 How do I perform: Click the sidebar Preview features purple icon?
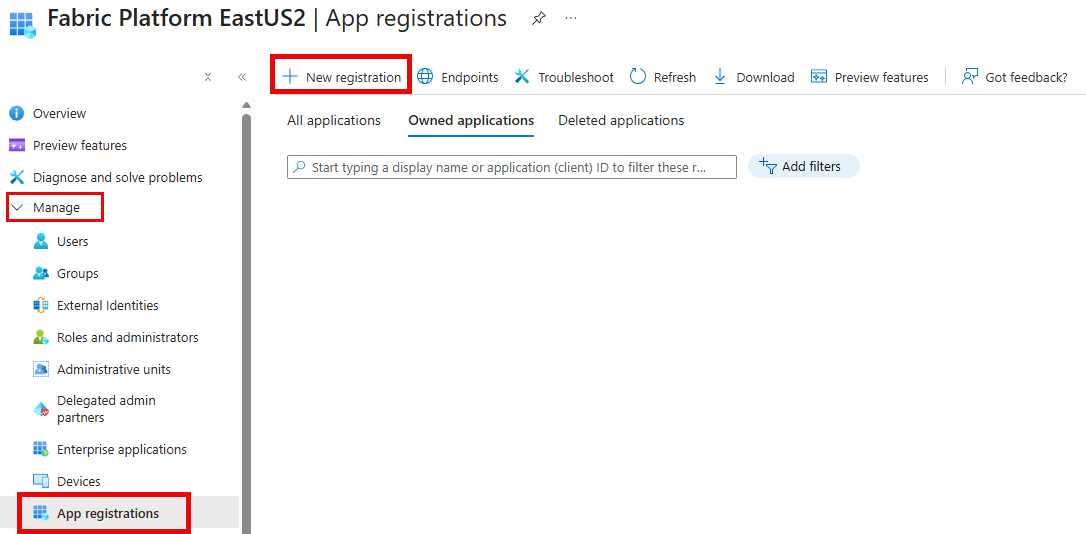[17, 145]
